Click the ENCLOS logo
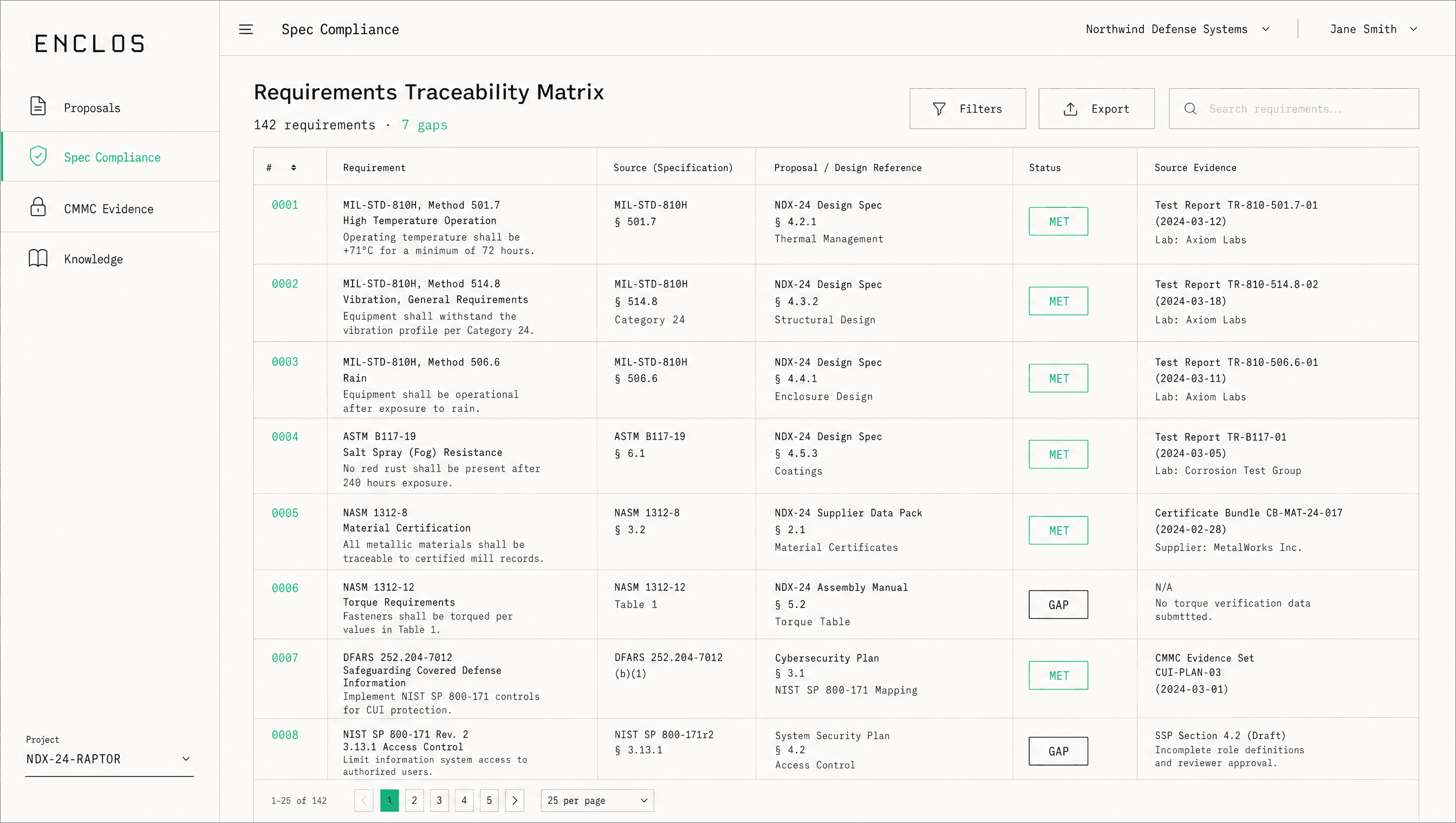Viewport: 1456px width, 823px height. (89, 43)
